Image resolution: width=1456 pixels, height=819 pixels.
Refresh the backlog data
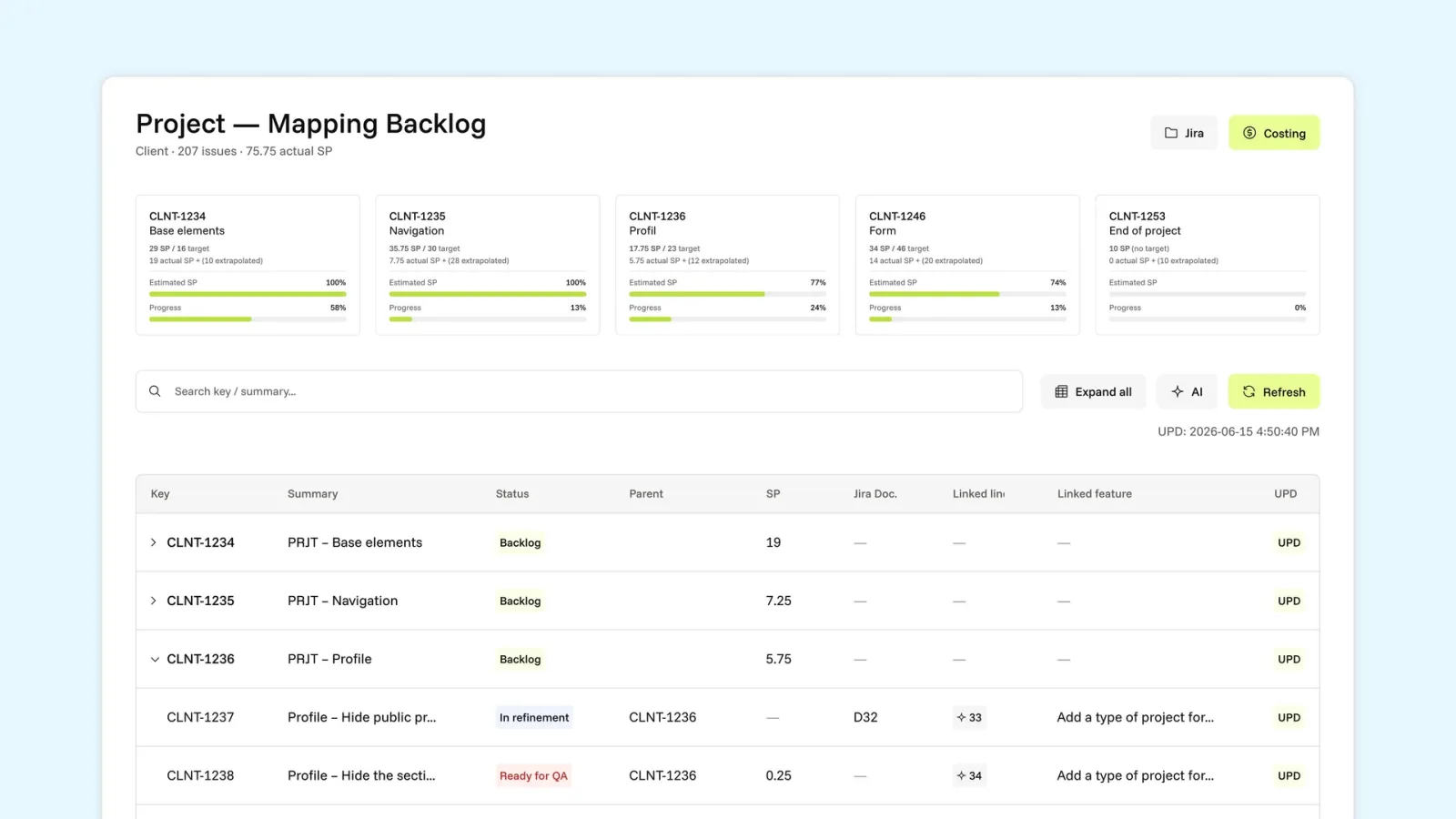click(x=1274, y=392)
